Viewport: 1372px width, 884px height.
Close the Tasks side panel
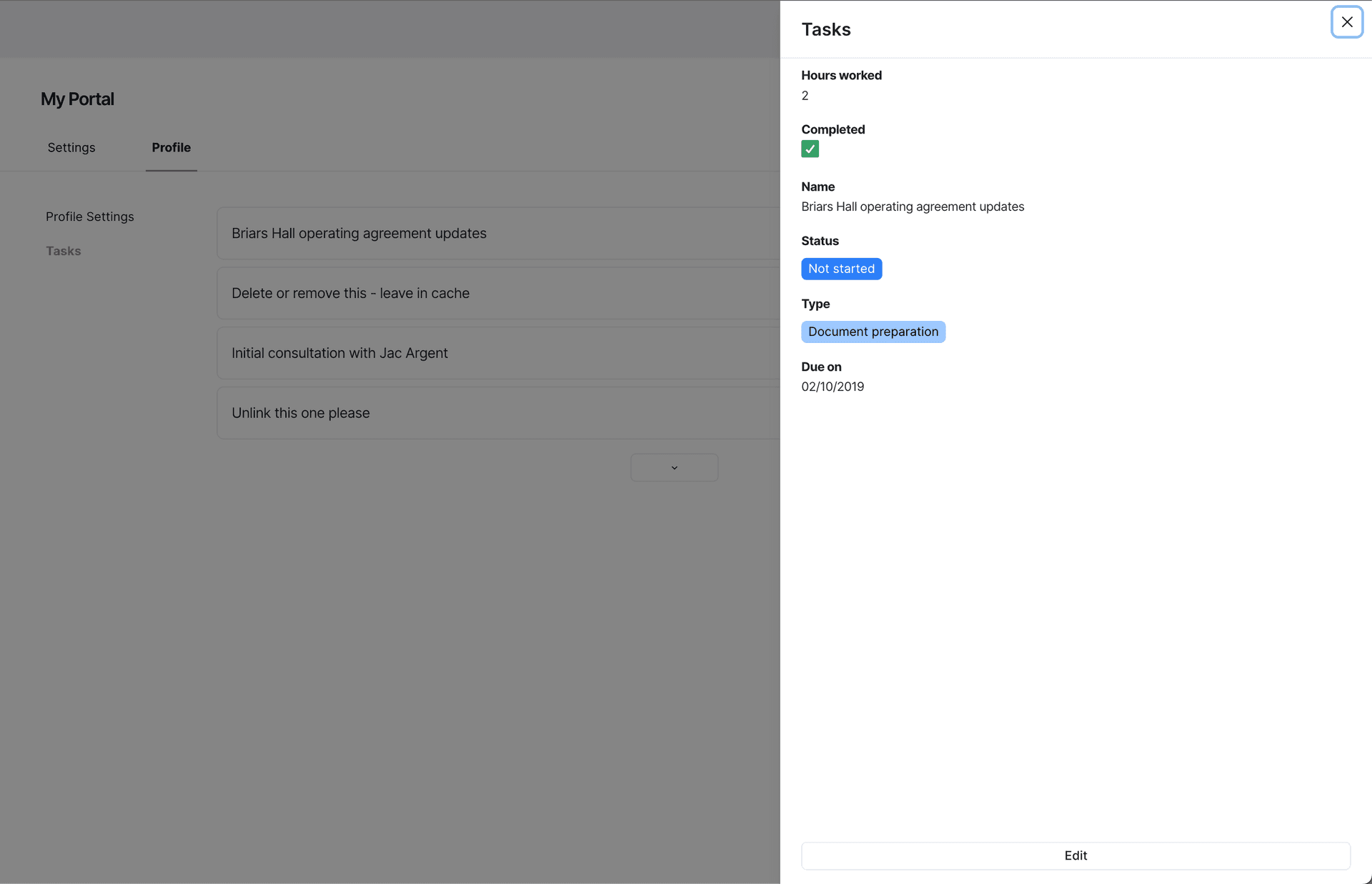[1346, 22]
